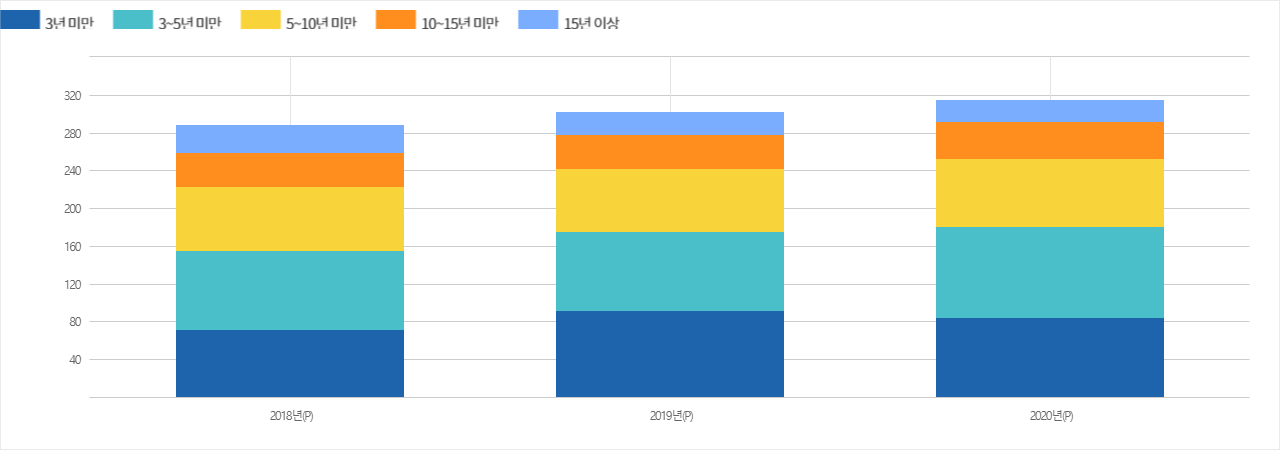Select the yellow segment of 2019년(P) bar
The width and height of the screenshot is (1280, 450).
pos(670,201)
